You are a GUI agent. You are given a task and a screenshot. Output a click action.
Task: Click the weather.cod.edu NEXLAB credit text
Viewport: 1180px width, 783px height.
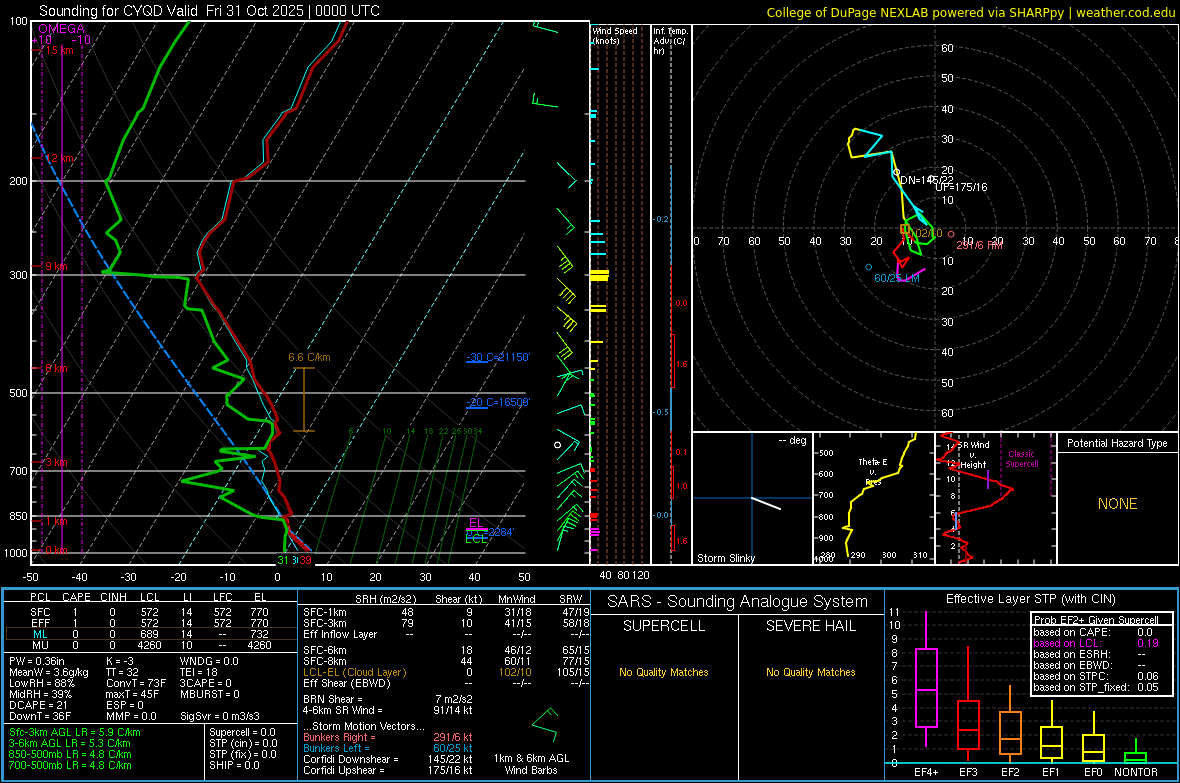tap(971, 12)
